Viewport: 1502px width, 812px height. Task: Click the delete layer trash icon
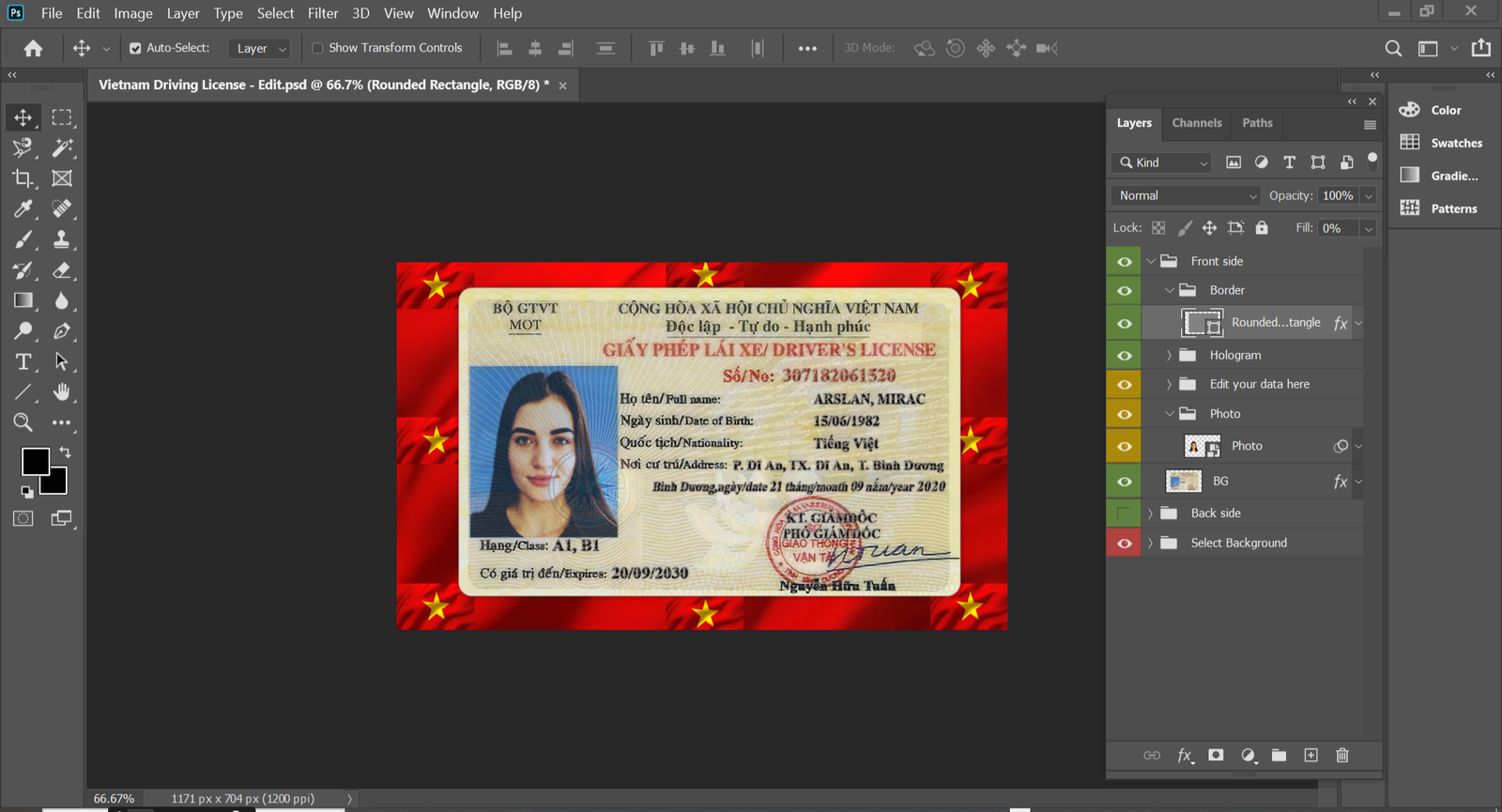tap(1342, 756)
